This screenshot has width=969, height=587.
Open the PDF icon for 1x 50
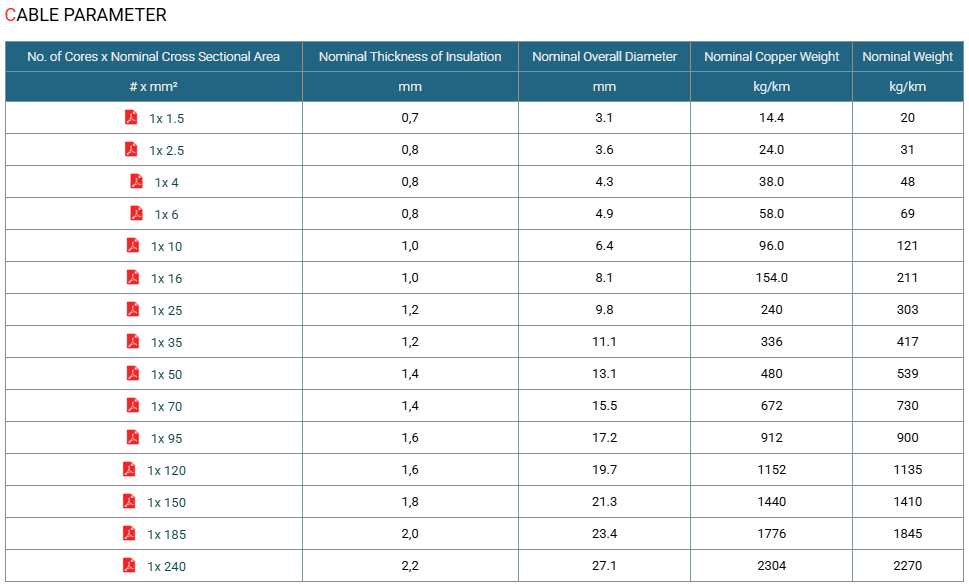pos(133,374)
